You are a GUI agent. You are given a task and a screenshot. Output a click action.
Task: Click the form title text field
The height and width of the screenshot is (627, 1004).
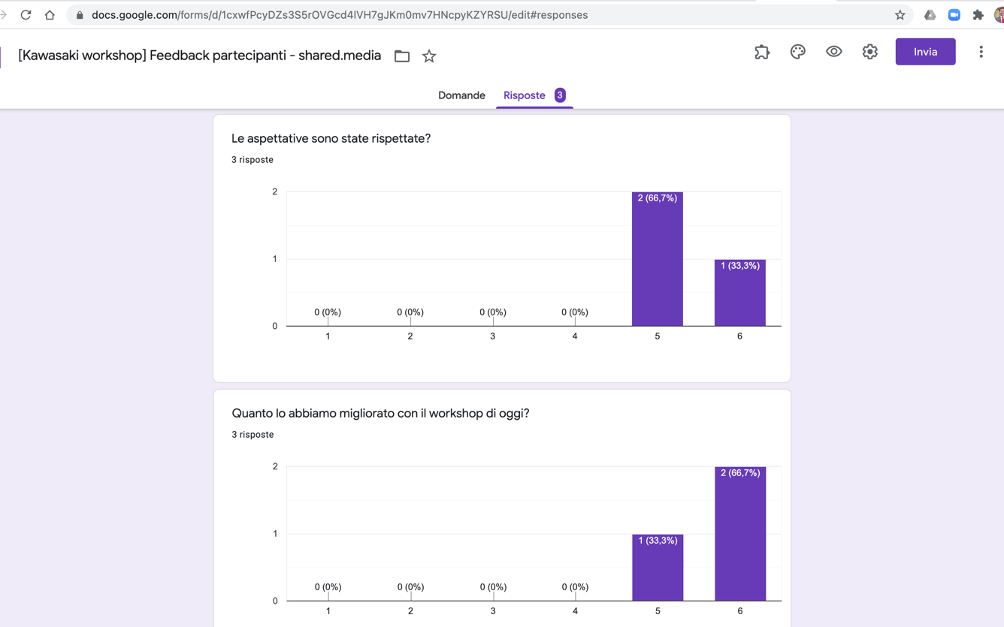click(199, 56)
